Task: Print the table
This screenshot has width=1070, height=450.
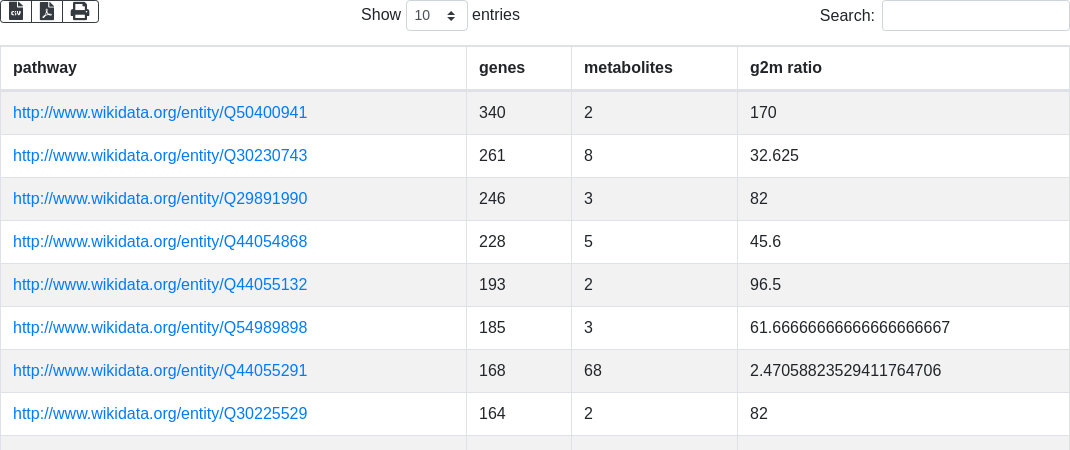Action: pos(80,11)
